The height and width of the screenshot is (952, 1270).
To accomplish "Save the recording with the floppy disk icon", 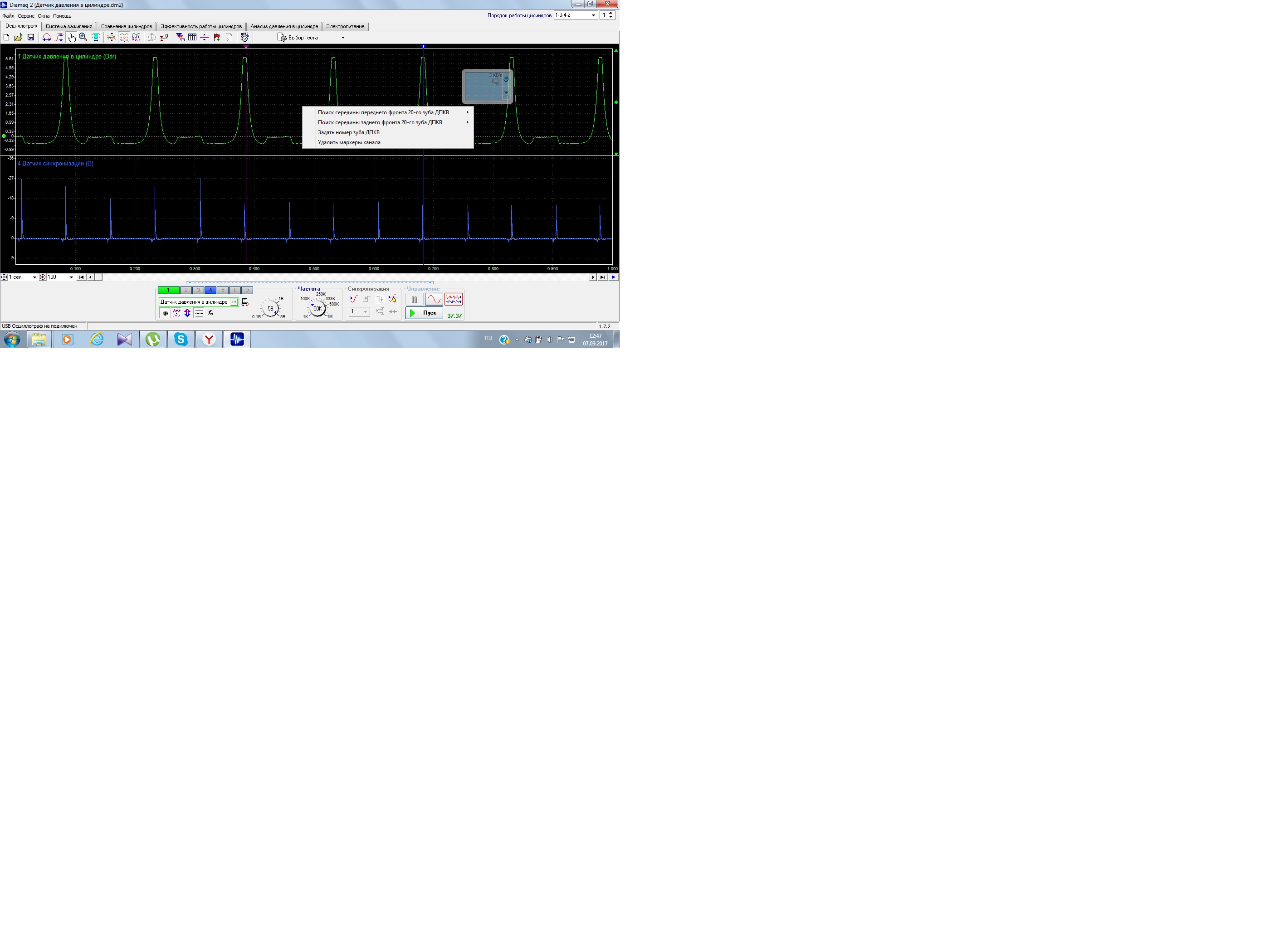I will 31,37.
